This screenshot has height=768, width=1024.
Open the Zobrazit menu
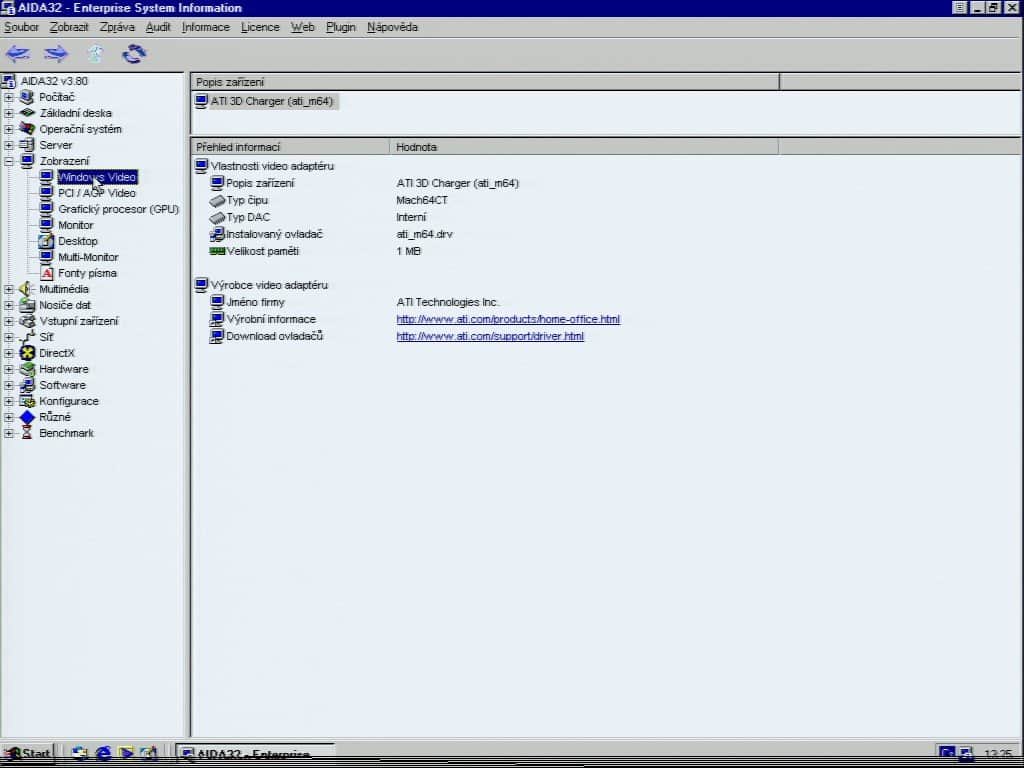(69, 27)
